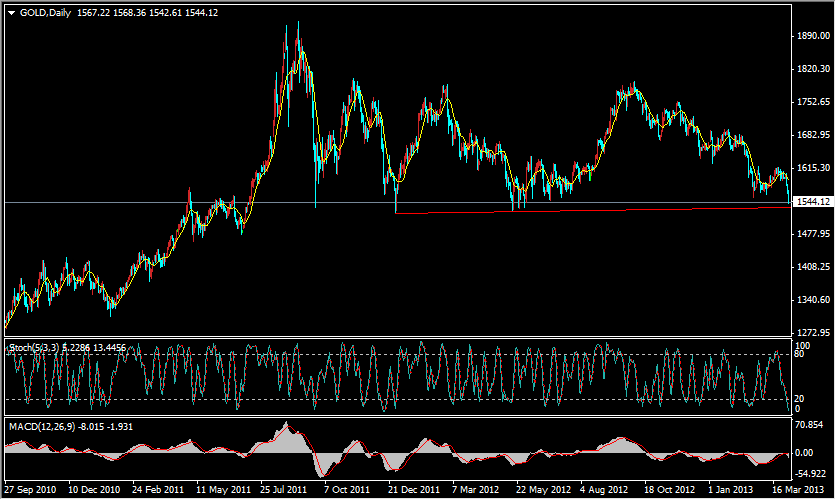836x500 pixels.
Task: Click the 7 Oct 2011 date label
Action: (347, 489)
